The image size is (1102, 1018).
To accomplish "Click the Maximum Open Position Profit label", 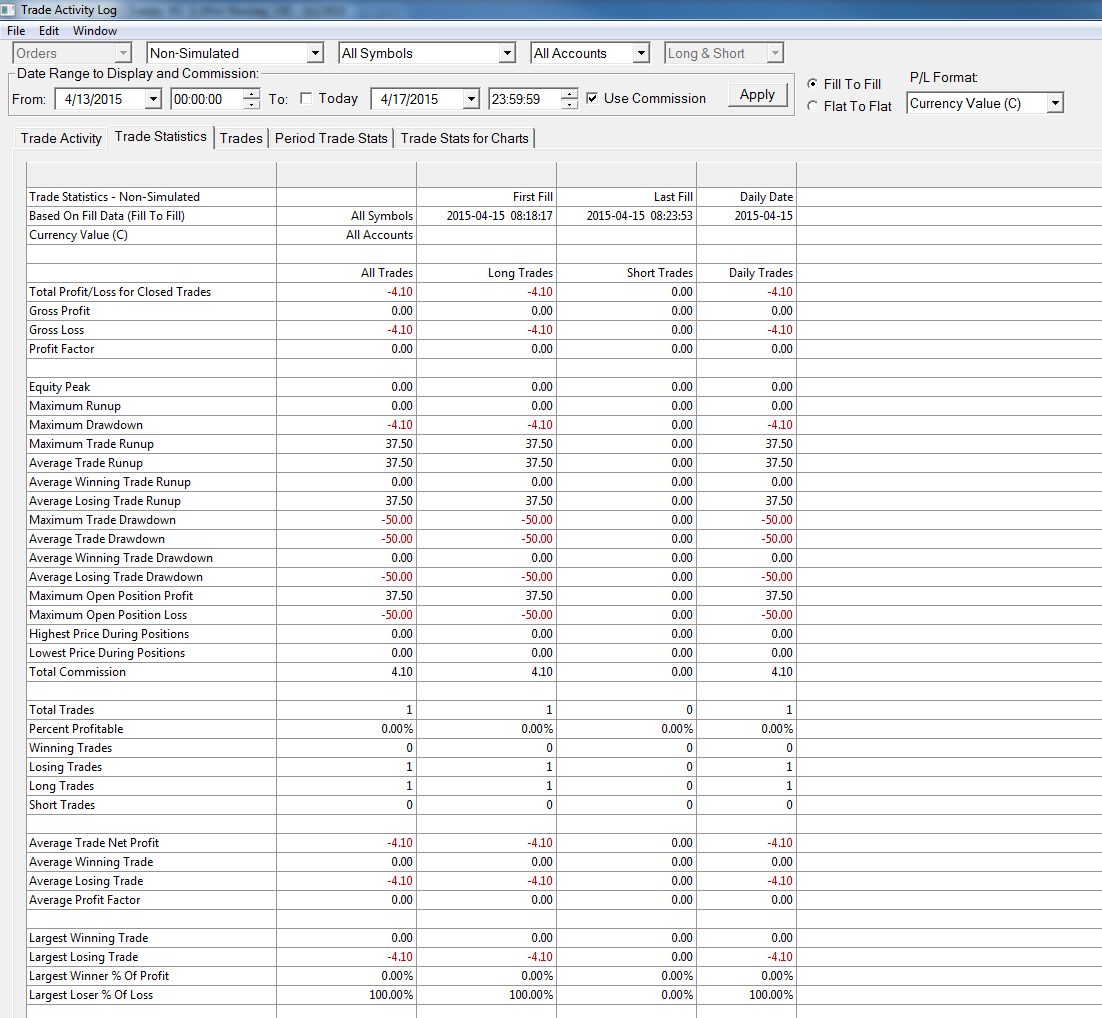I will point(111,595).
